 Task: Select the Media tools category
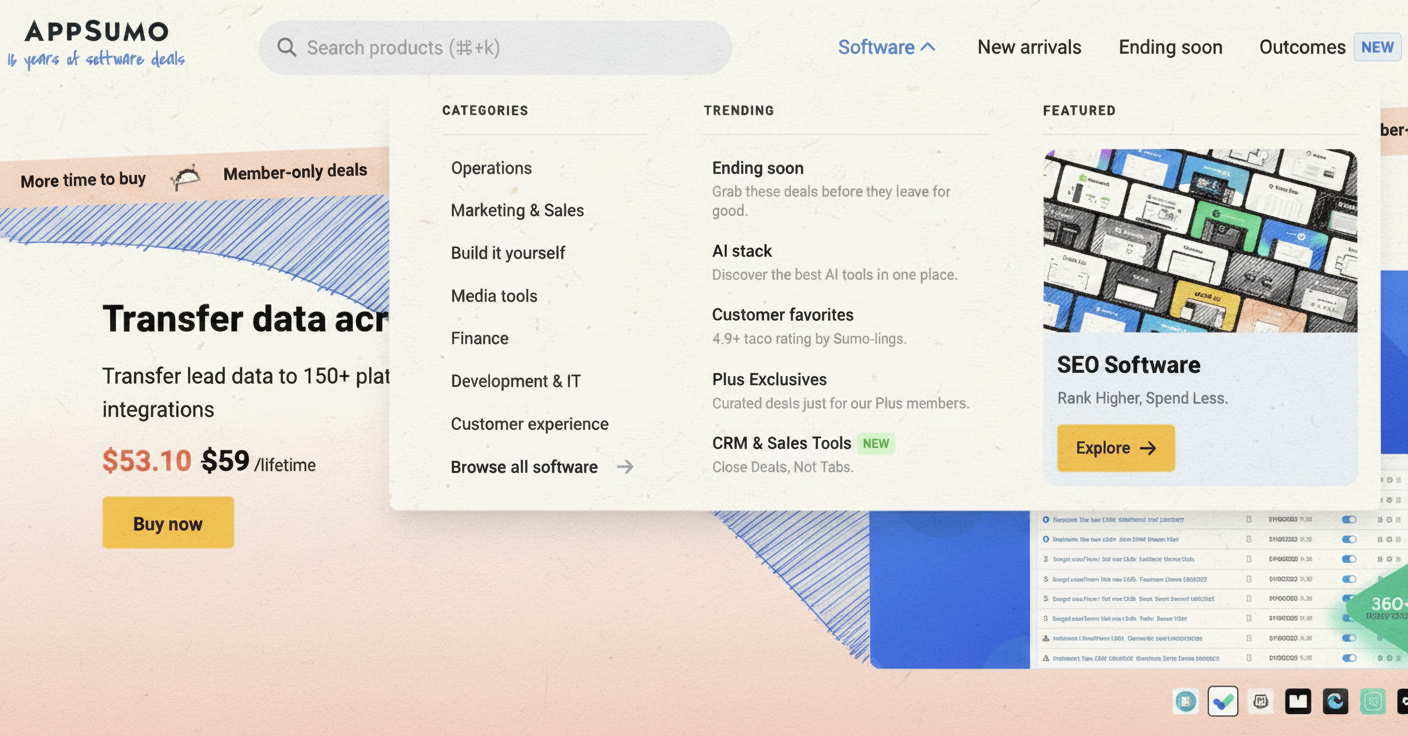click(494, 296)
